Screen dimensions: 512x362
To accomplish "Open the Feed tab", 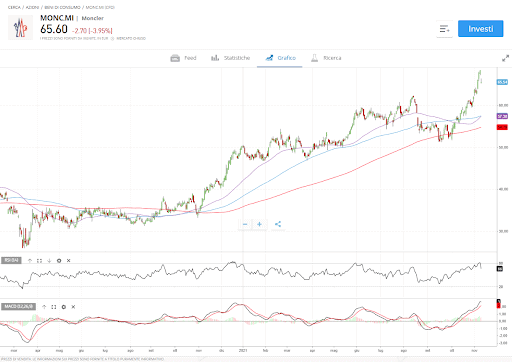I will click(183, 58).
